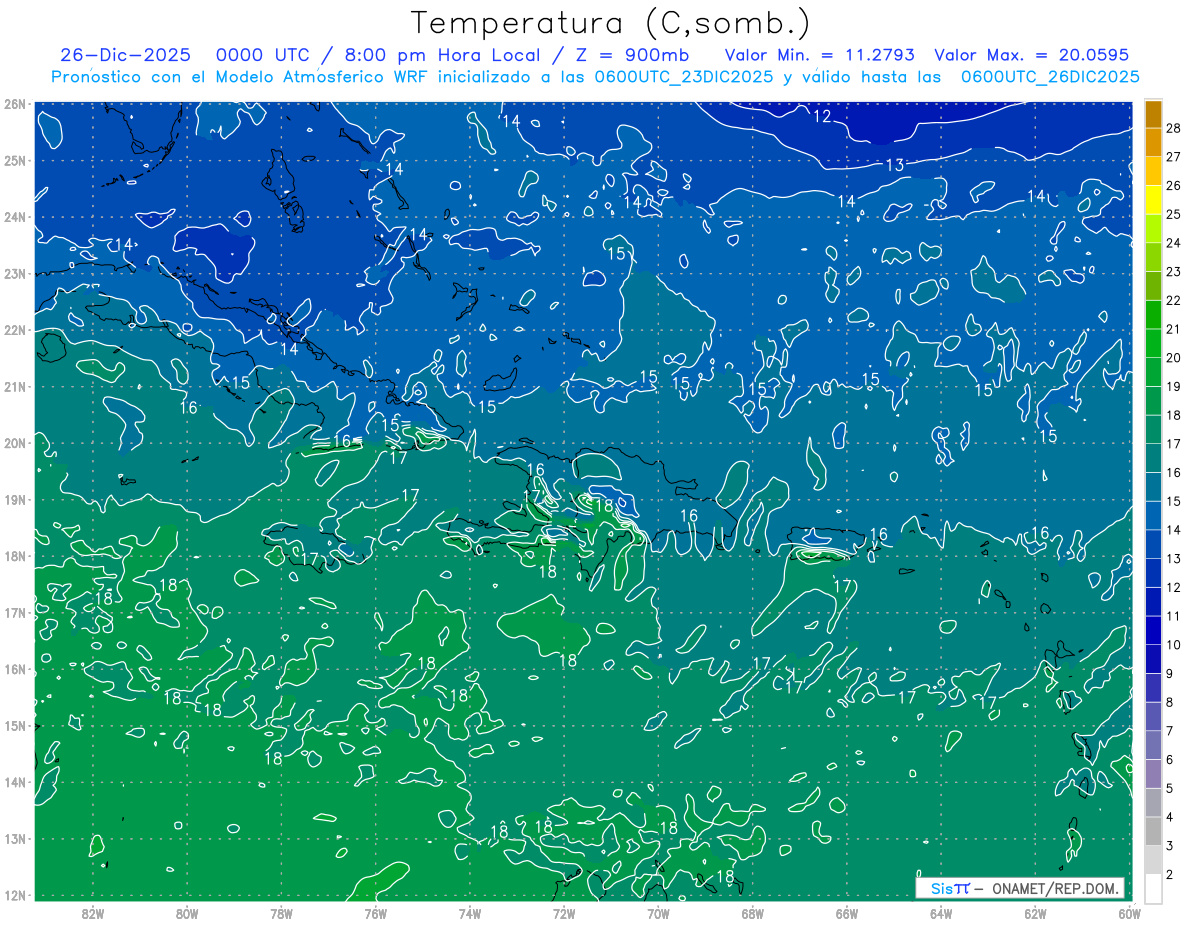
Task: Click the "19N" latitude axis label
Action: 14,499
